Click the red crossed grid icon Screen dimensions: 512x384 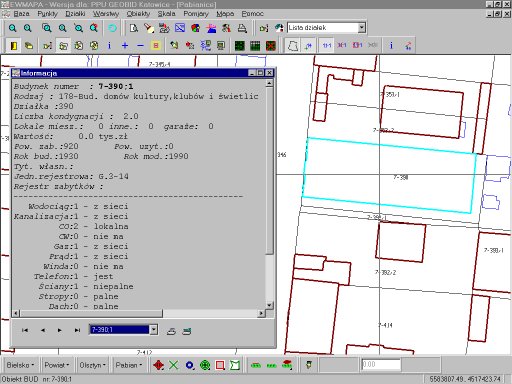tap(271, 45)
